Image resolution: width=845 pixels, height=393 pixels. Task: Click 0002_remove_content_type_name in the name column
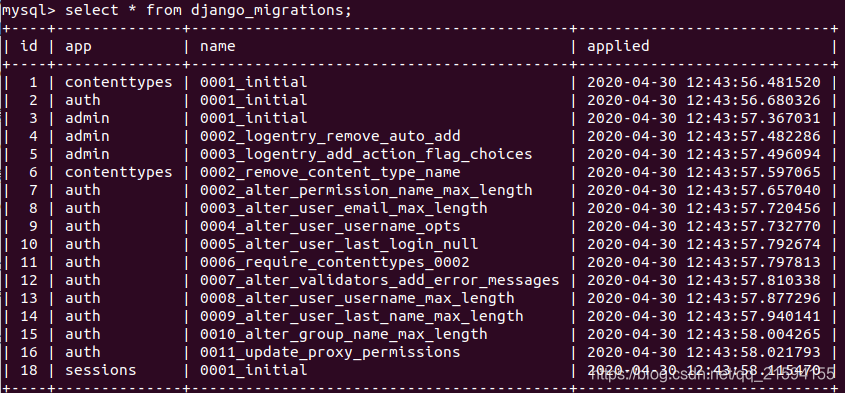(x=330, y=173)
